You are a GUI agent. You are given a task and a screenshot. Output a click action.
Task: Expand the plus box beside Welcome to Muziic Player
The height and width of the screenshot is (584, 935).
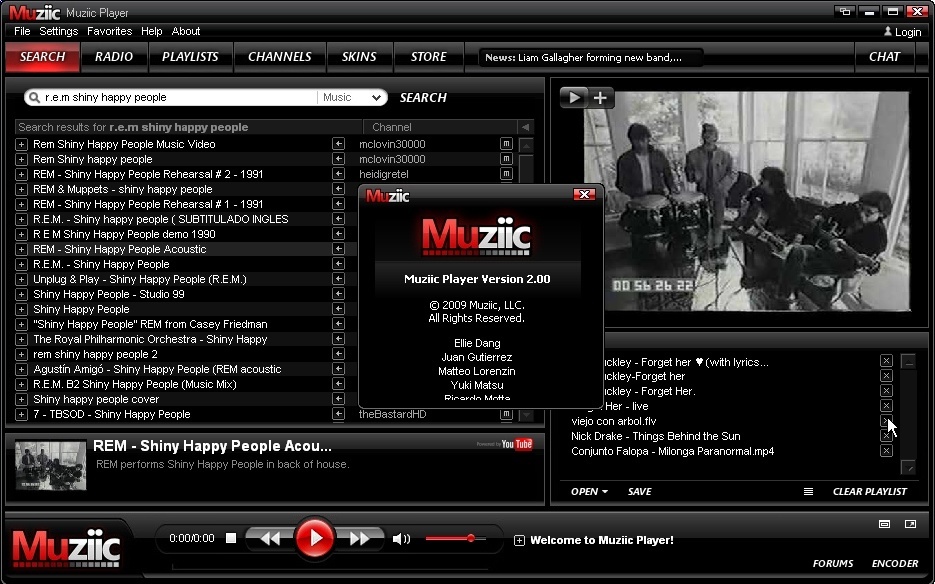tap(518, 540)
